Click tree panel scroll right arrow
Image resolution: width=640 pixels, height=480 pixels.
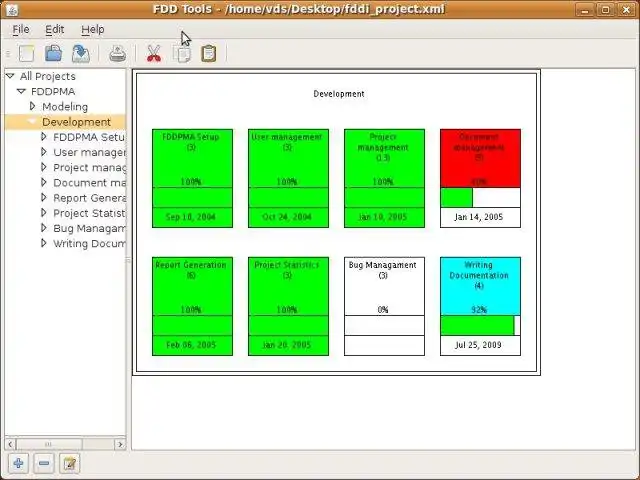point(120,444)
